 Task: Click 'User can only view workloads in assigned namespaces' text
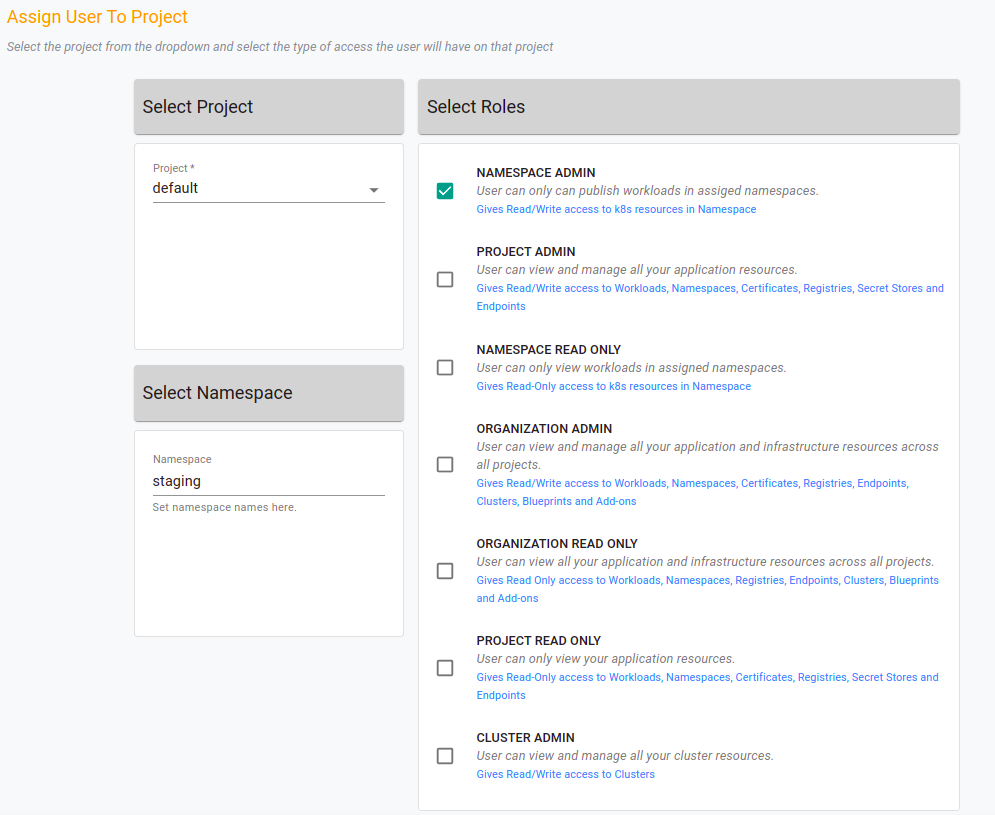(631, 368)
